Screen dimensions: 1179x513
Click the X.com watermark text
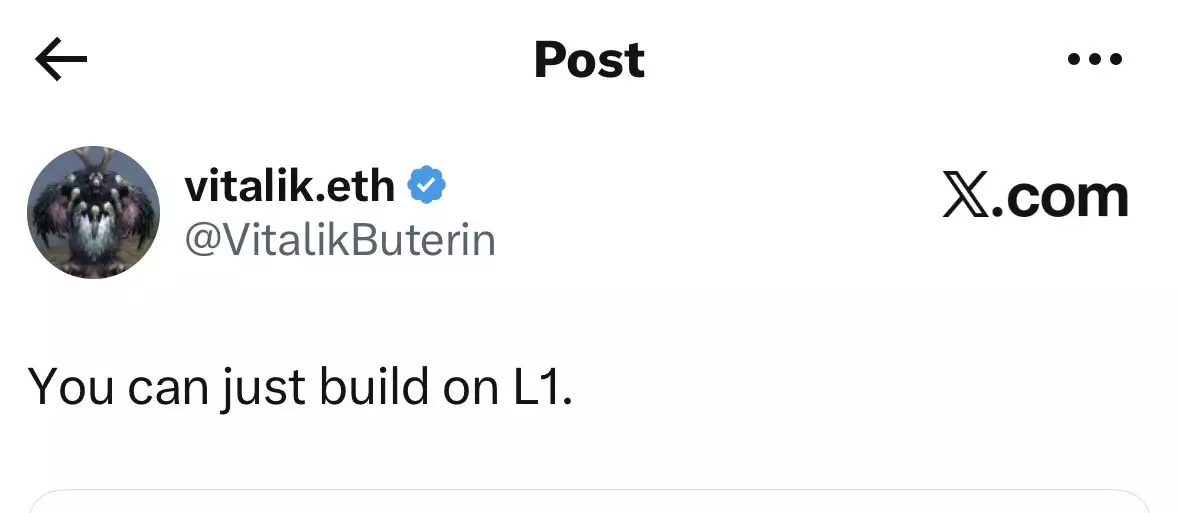pyautogui.click(x=1035, y=197)
